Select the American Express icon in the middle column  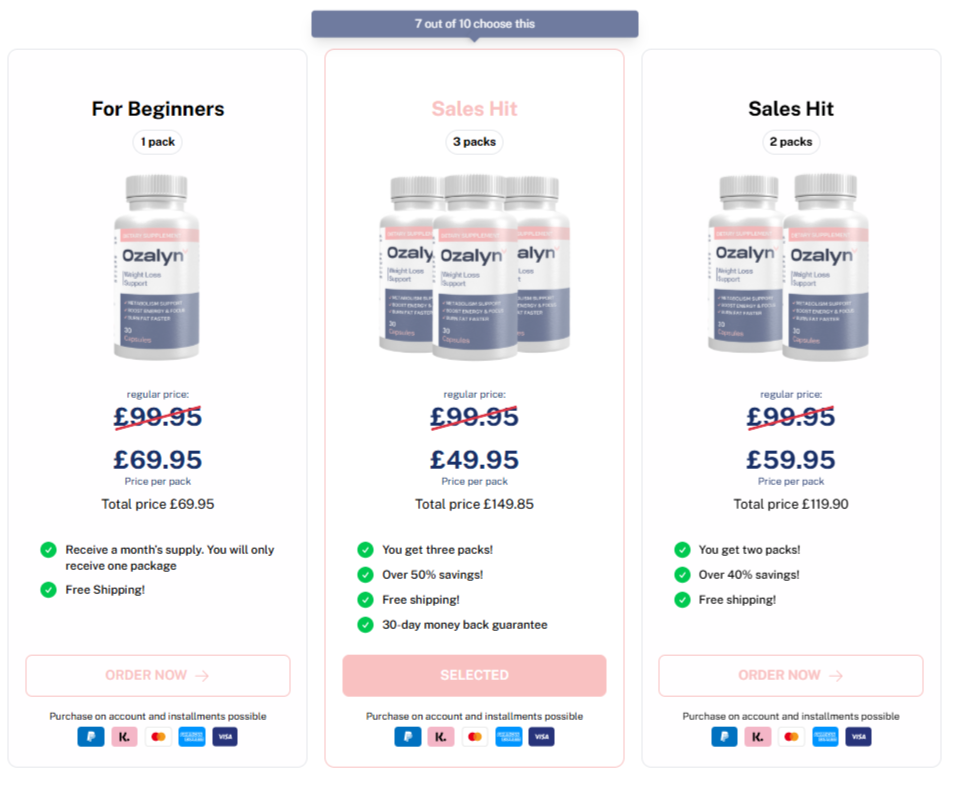[x=508, y=736]
